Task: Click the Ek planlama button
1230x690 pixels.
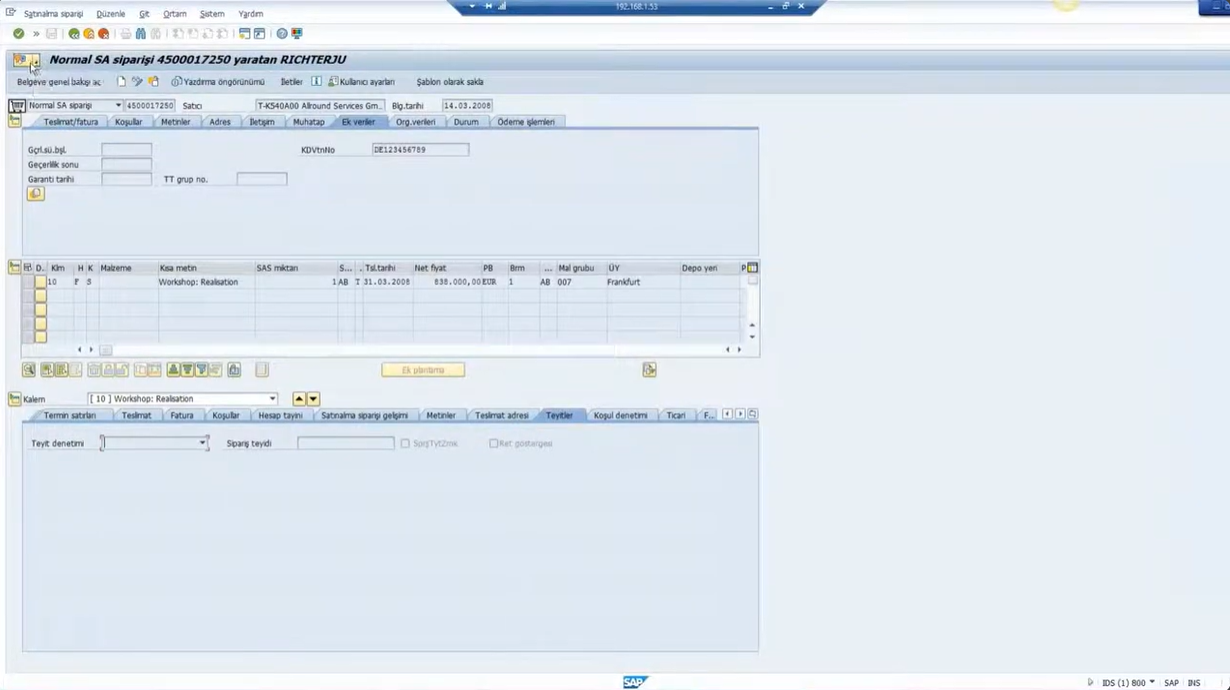Action: coord(423,370)
